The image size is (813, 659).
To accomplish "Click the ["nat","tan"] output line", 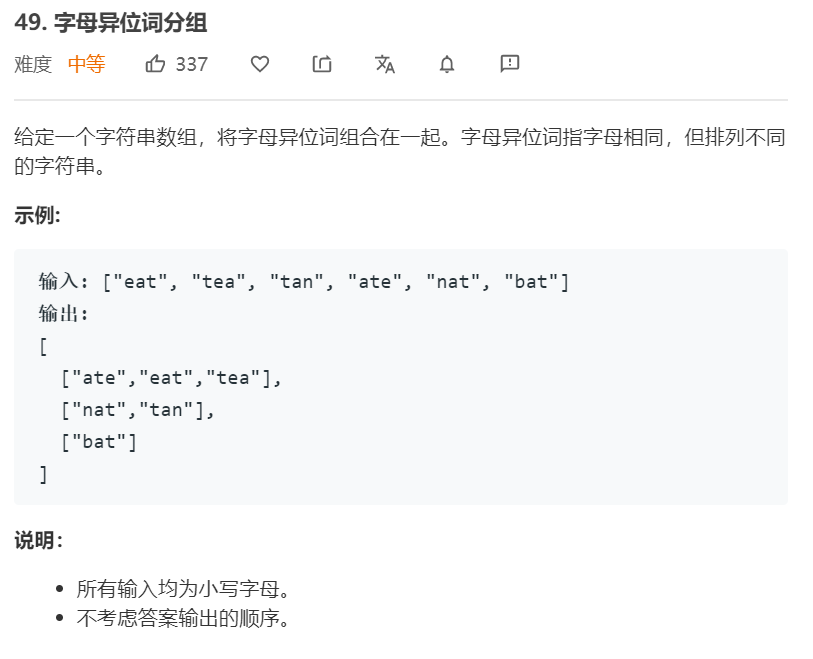I will 138,410.
